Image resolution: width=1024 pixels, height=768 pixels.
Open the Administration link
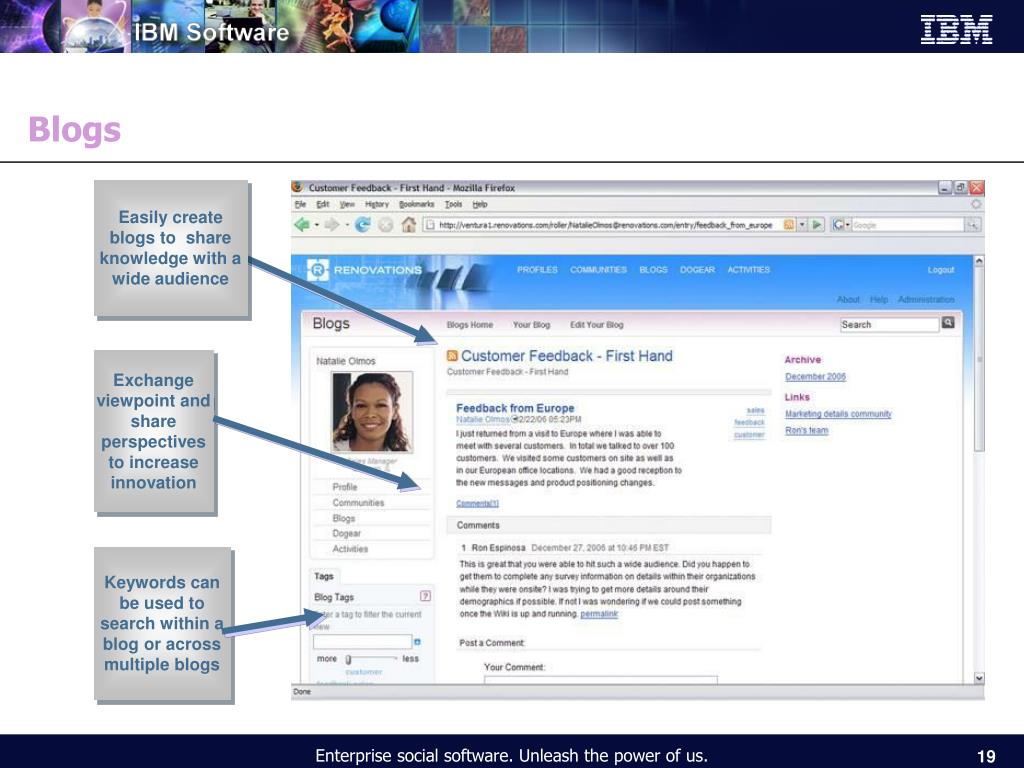click(926, 300)
